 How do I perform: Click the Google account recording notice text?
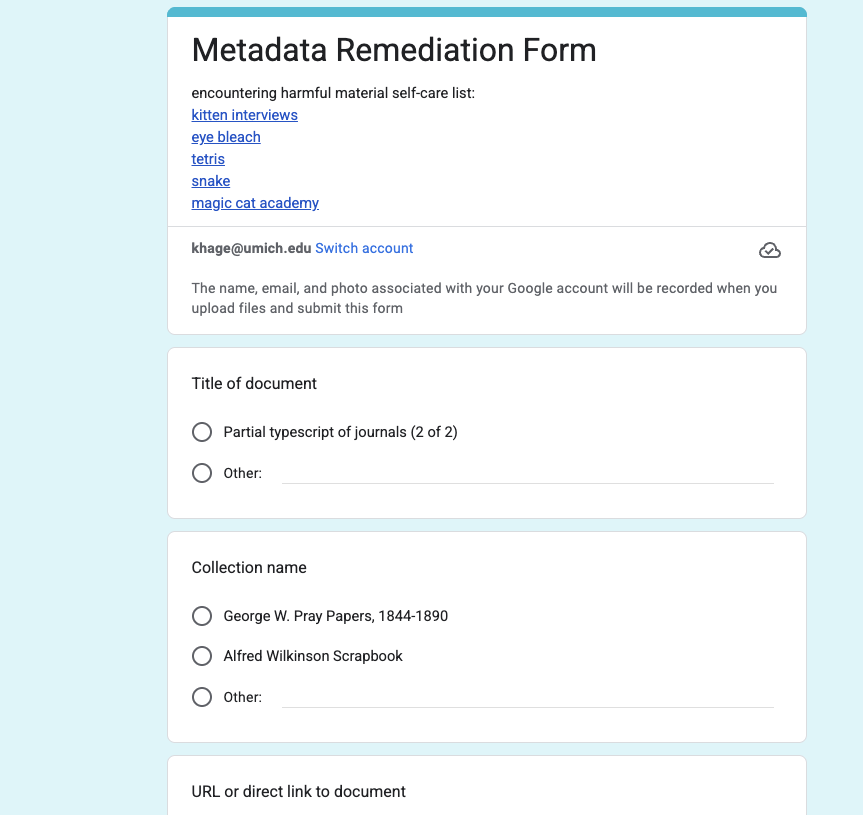(x=484, y=298)
